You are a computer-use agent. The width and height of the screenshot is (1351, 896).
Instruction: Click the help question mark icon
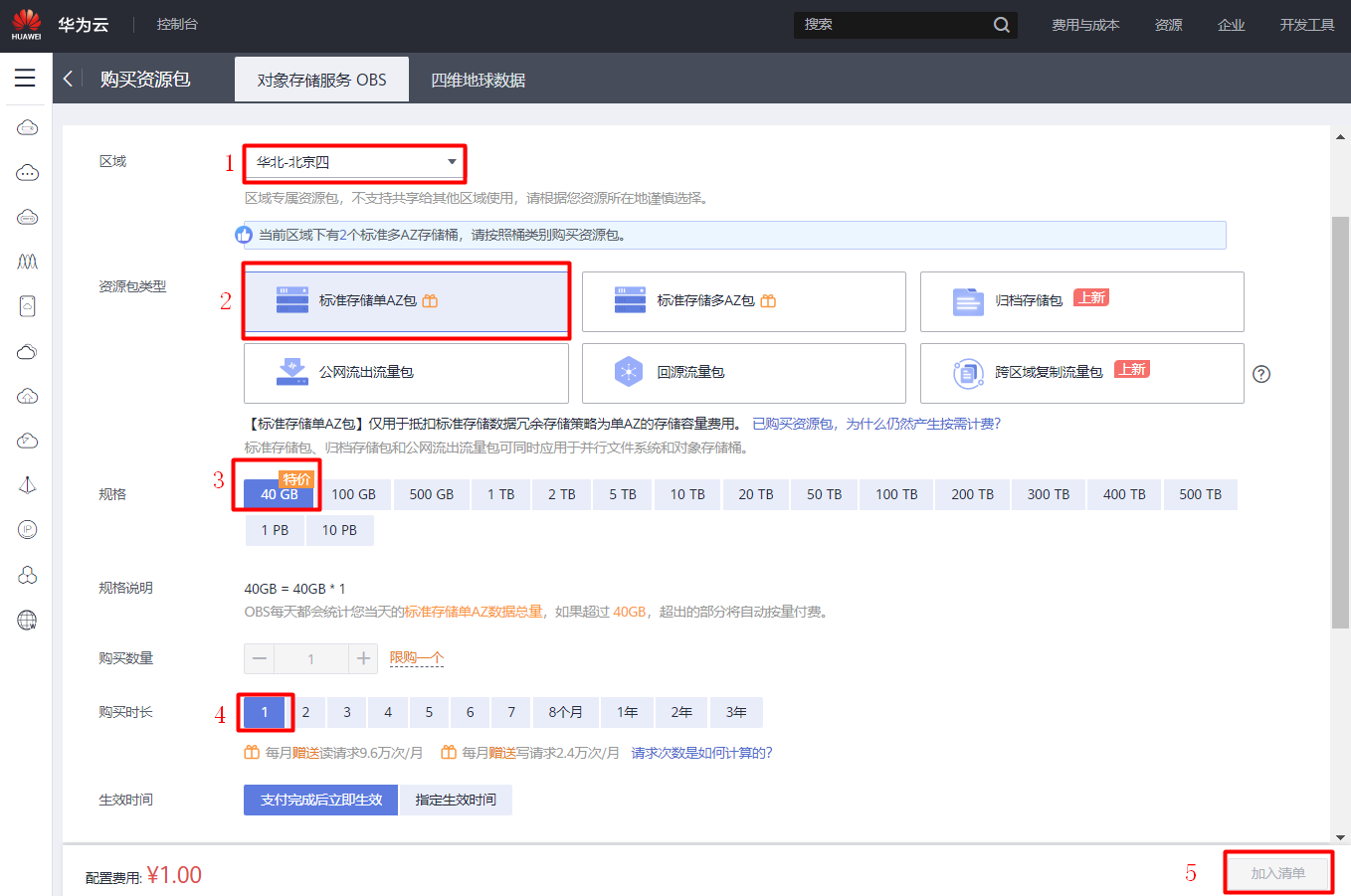pos(1261,374)
